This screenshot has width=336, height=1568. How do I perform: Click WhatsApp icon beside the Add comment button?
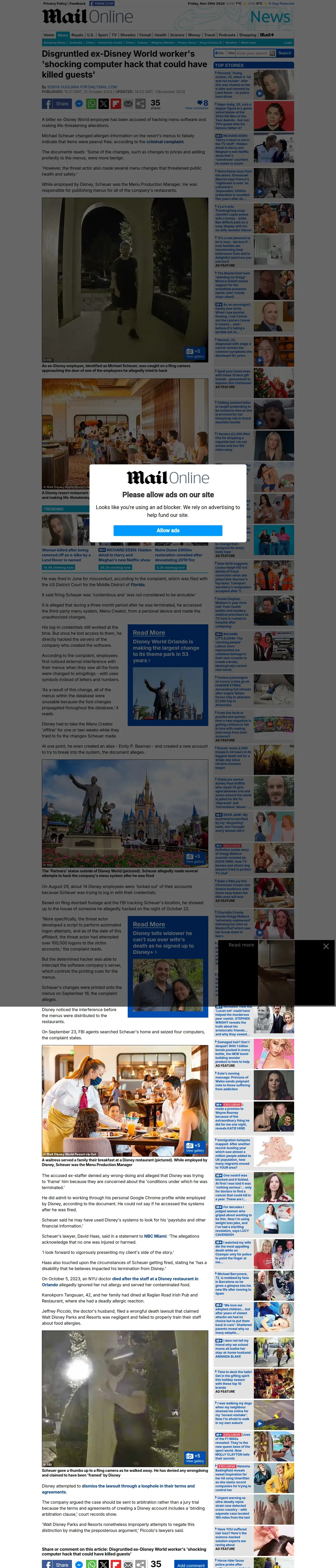click(x=92, y=1564)
